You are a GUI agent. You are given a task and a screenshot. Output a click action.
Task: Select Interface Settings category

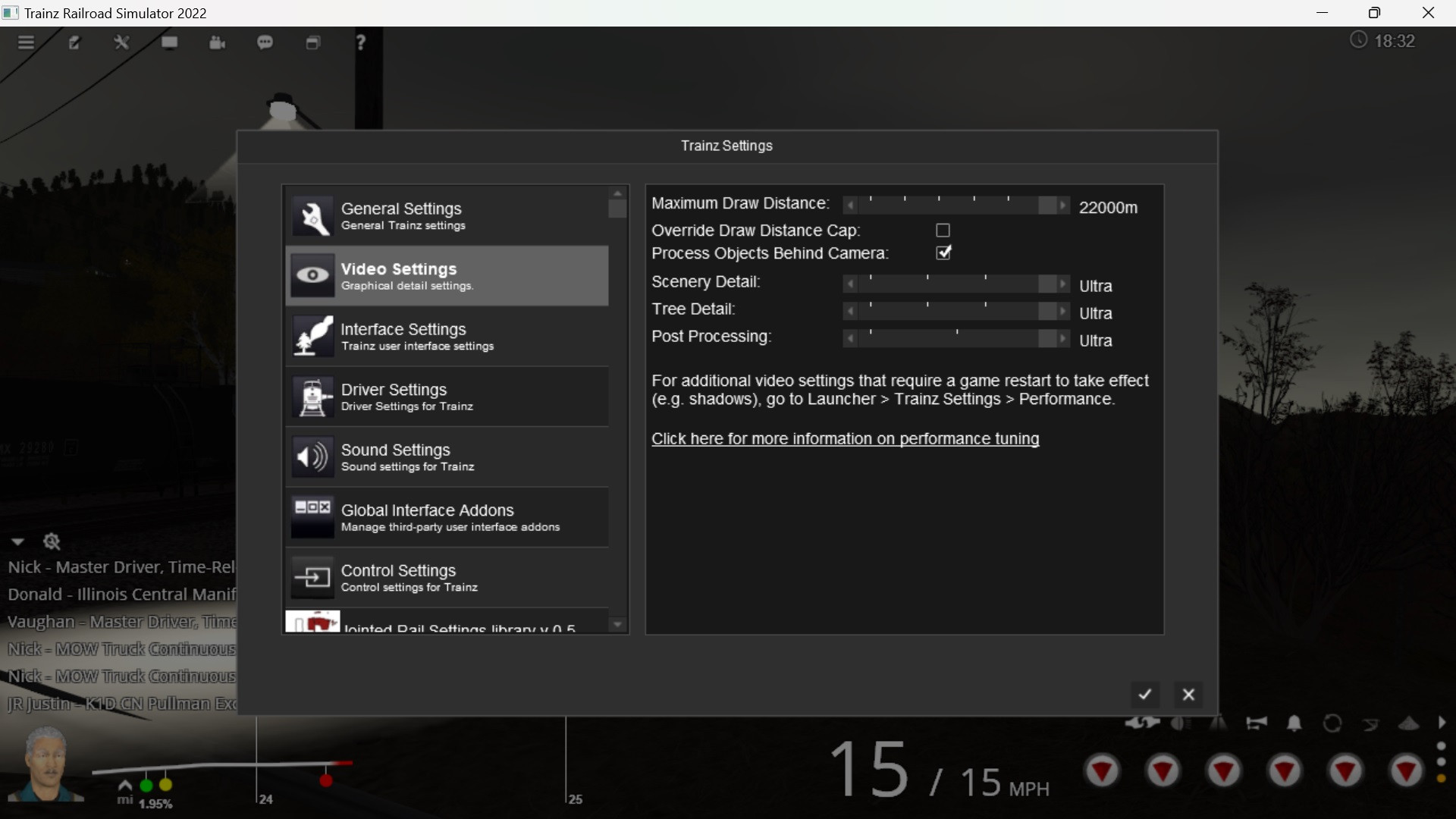pyautogui.click(x=447, y=336)
